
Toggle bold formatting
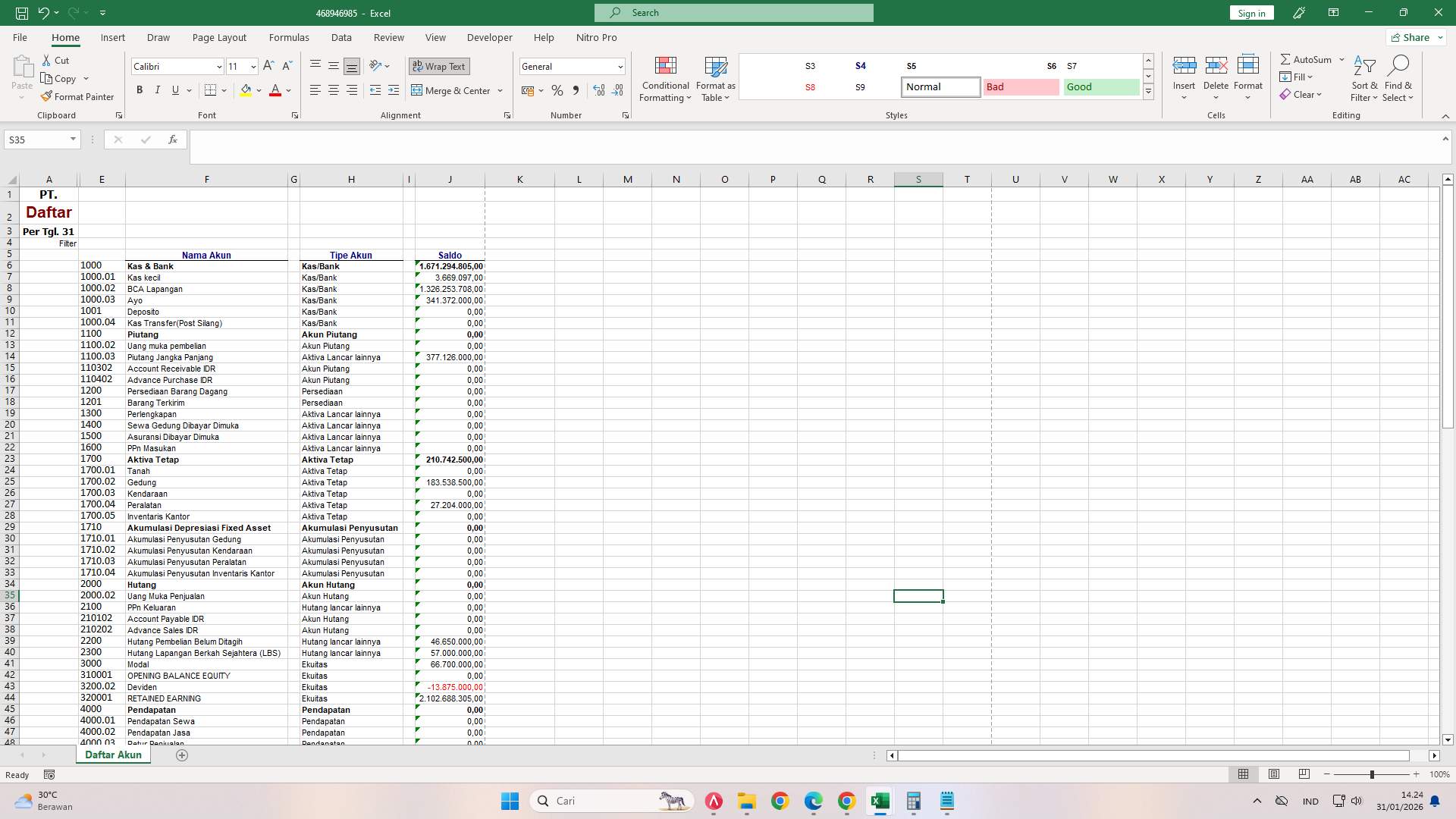[140, 89]
